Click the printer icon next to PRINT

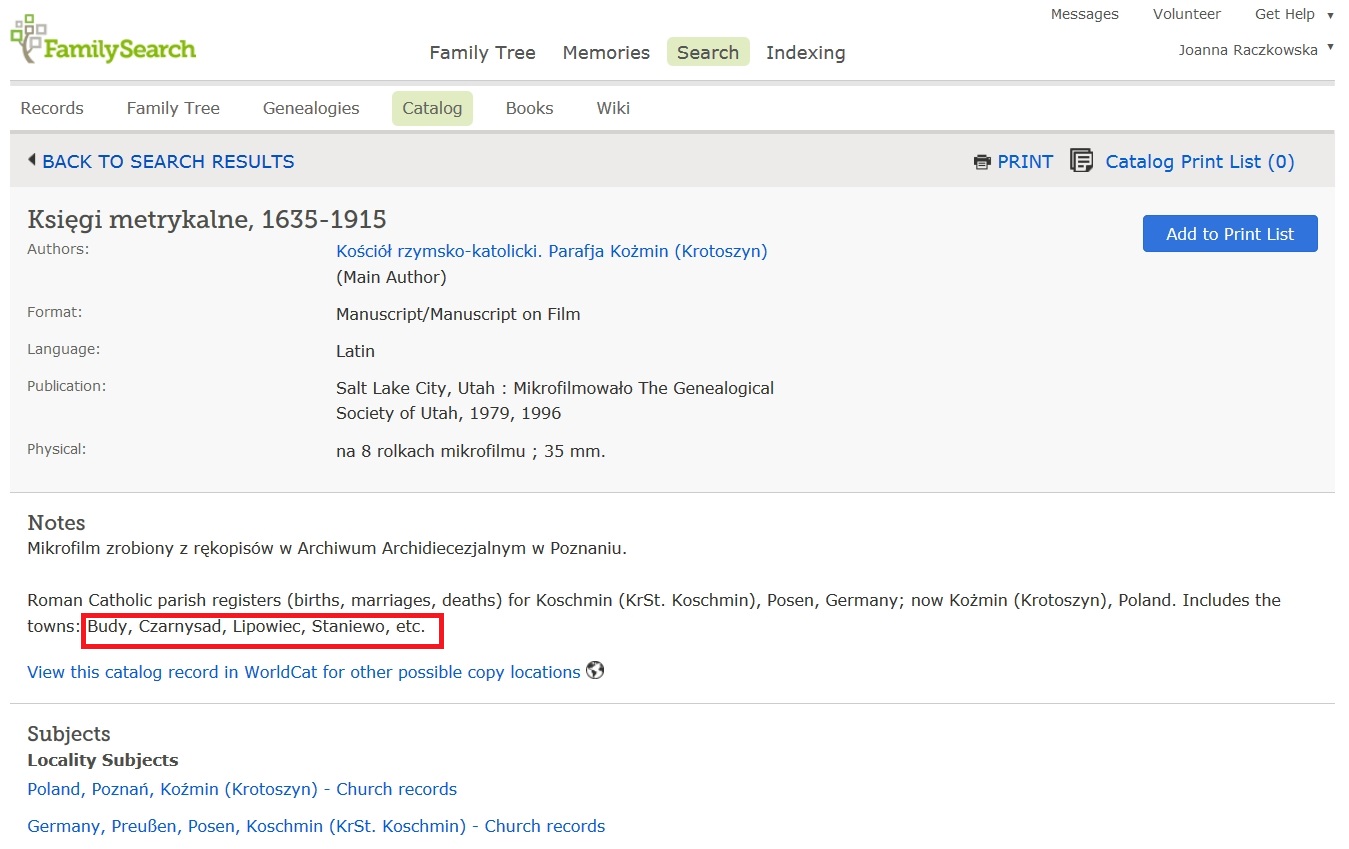tap(982, 162)
